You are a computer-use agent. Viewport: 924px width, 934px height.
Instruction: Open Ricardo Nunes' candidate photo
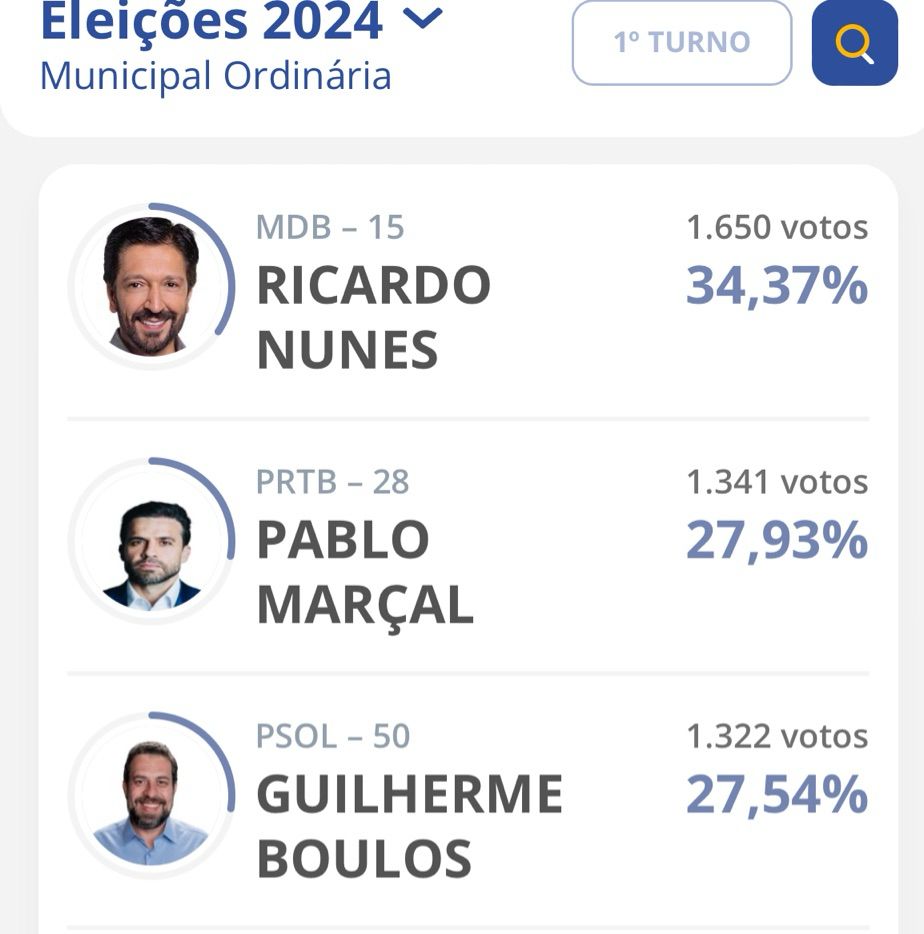click(151, 287)
